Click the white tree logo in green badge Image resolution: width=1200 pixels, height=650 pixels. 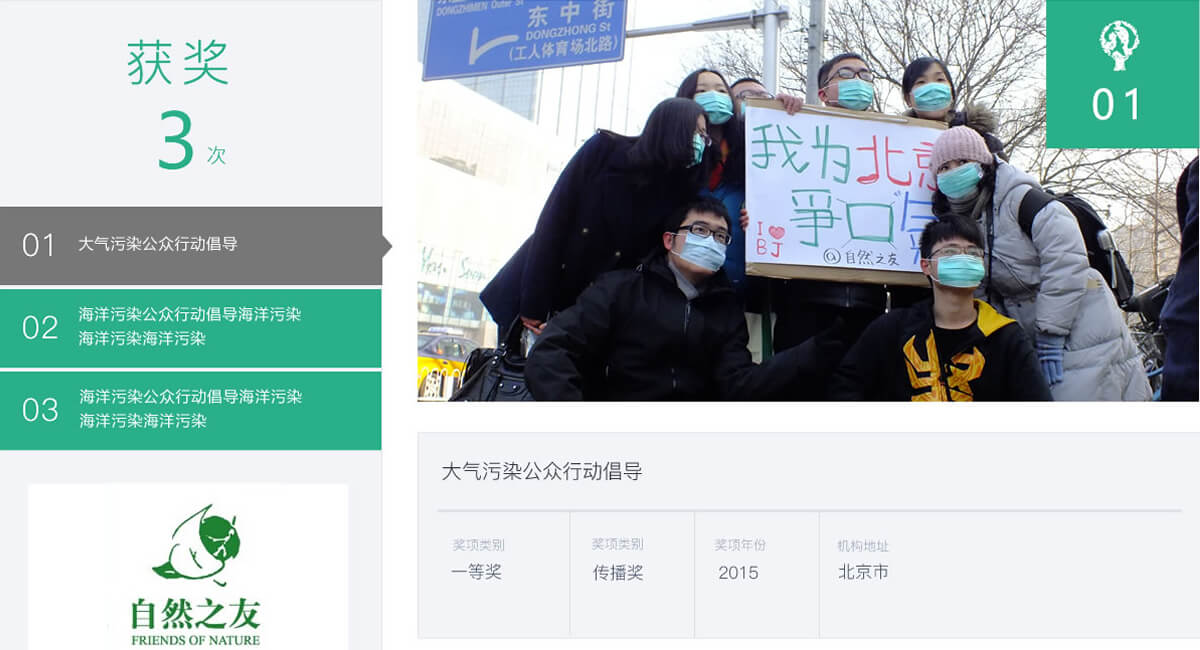coord(1120,45)
